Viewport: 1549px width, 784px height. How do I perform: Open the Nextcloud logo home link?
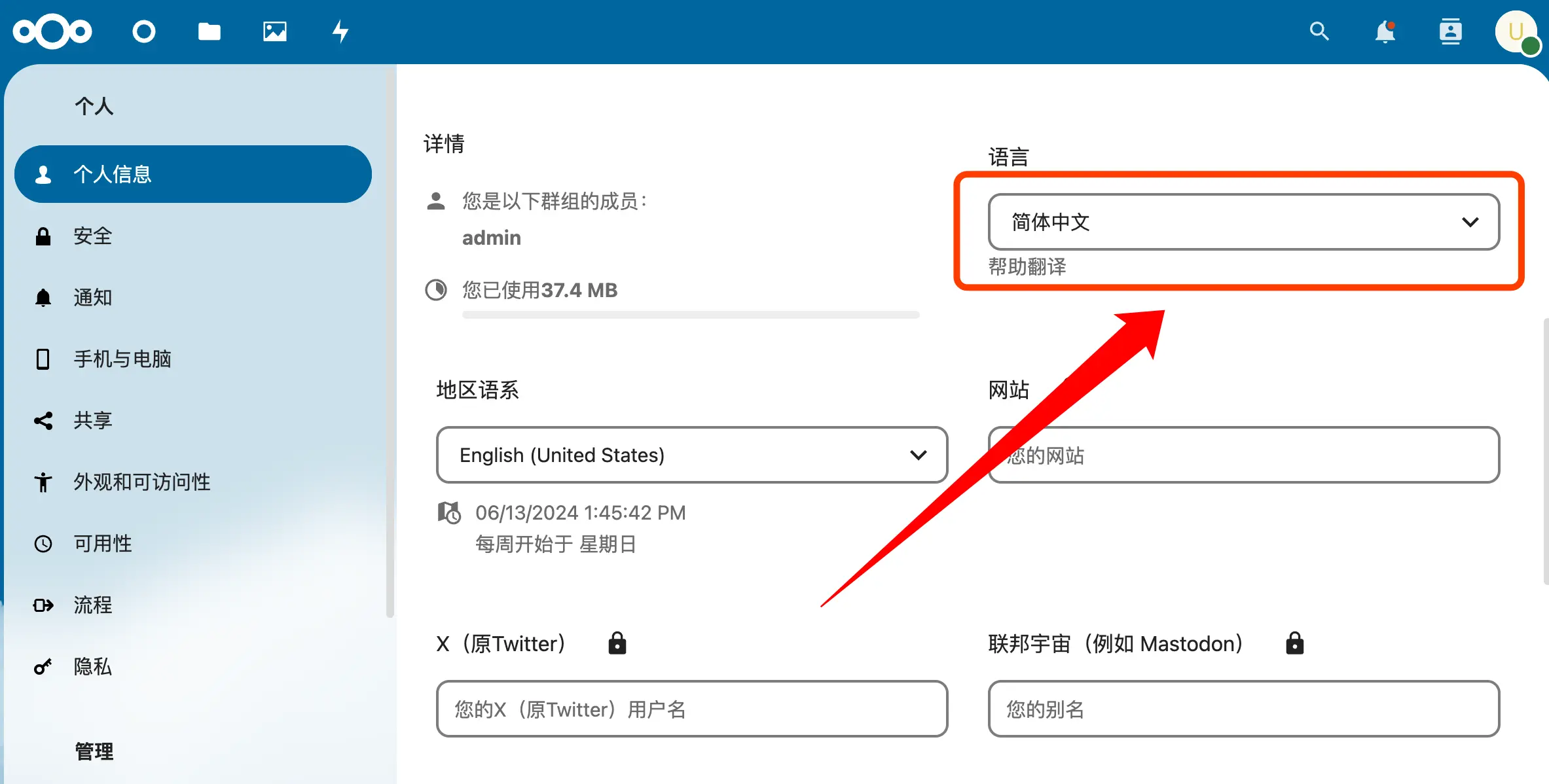(x=52, y=31)
